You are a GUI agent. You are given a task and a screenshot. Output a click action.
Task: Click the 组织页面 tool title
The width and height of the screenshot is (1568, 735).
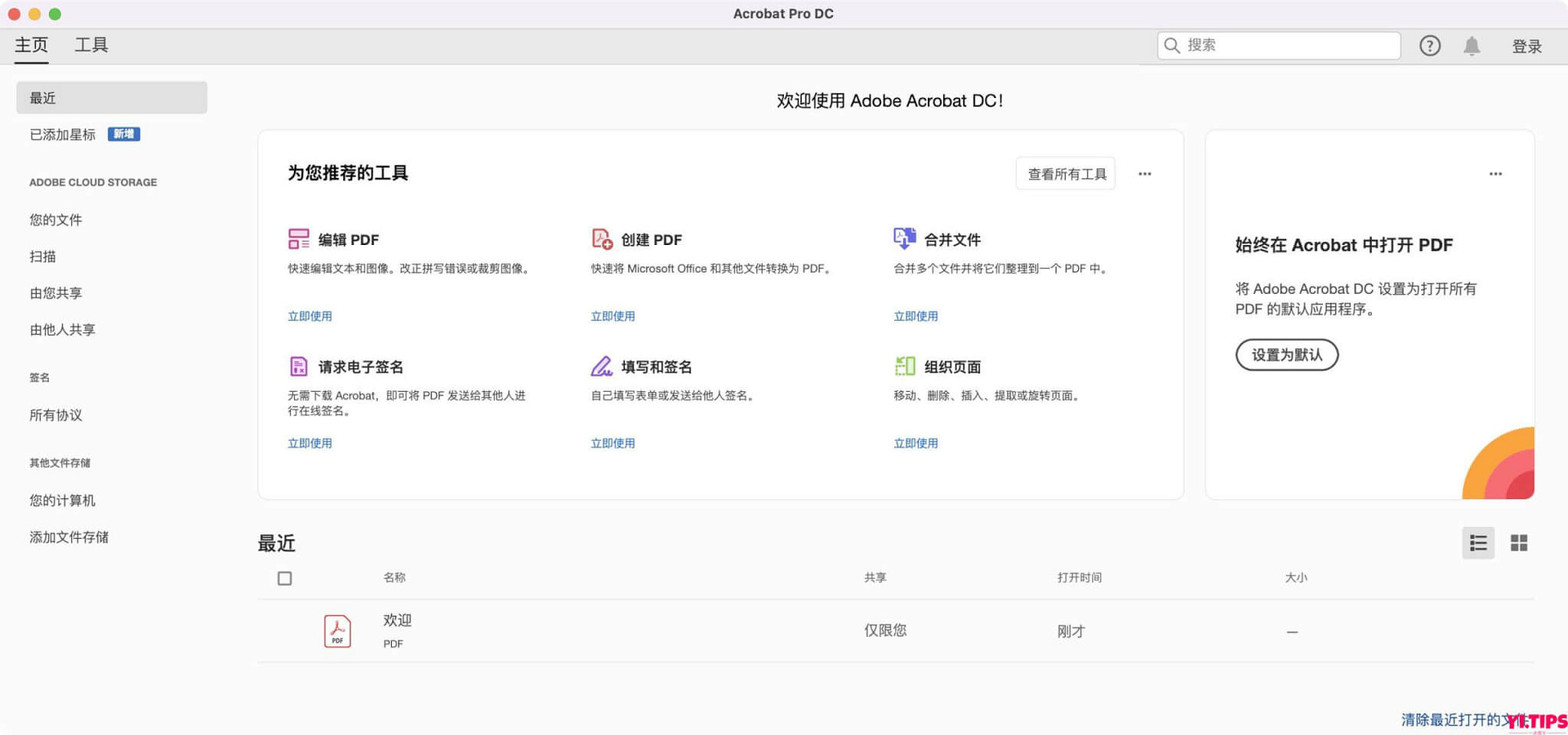pos(952,367)
